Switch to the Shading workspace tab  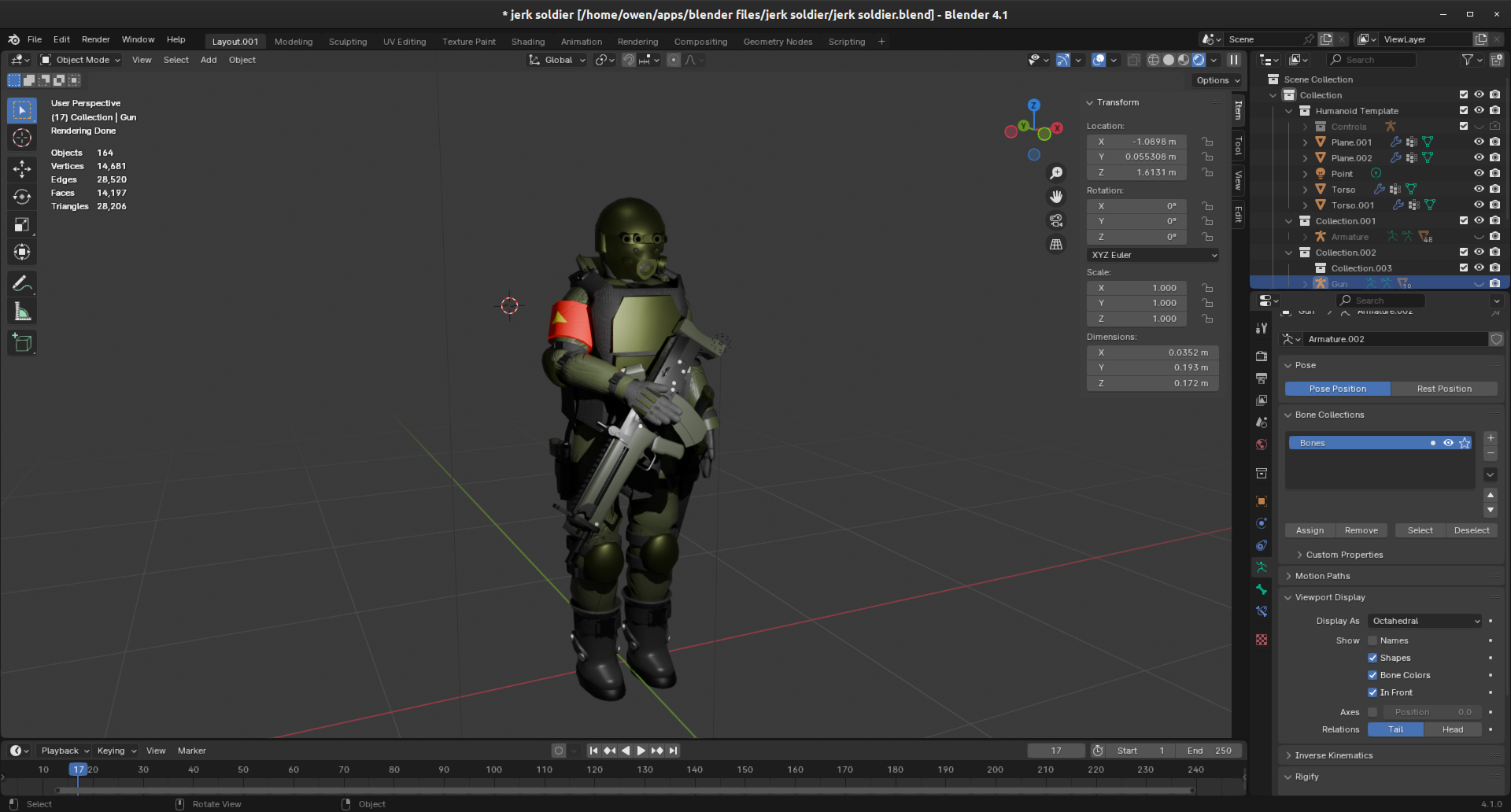(528, 42)
